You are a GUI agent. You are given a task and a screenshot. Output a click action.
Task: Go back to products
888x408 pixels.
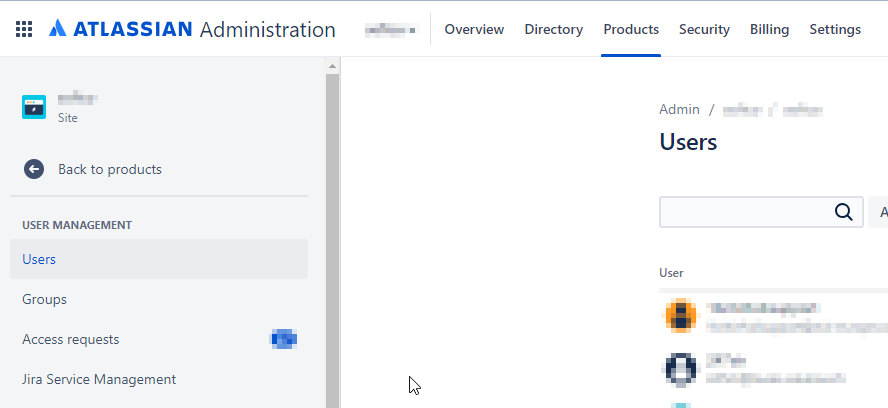pyautogui.click(x=110, y=169)
